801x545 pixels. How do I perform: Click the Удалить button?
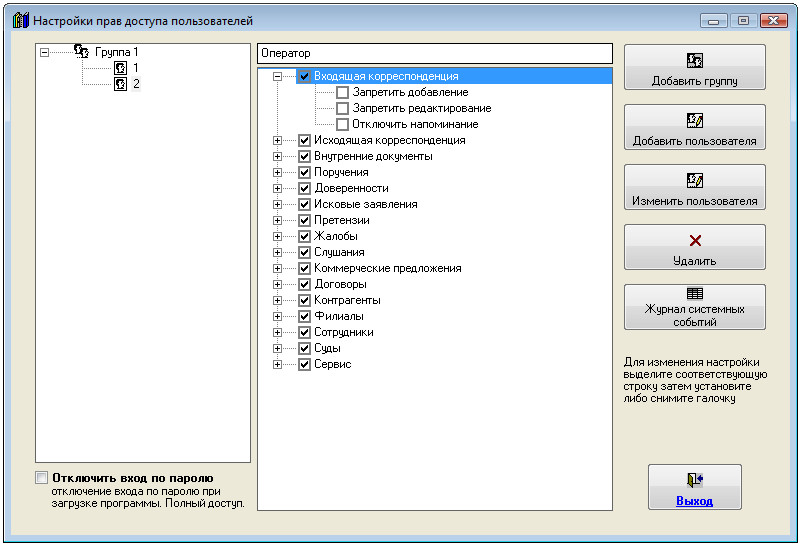pyautogui.click(x=695, y=247)
